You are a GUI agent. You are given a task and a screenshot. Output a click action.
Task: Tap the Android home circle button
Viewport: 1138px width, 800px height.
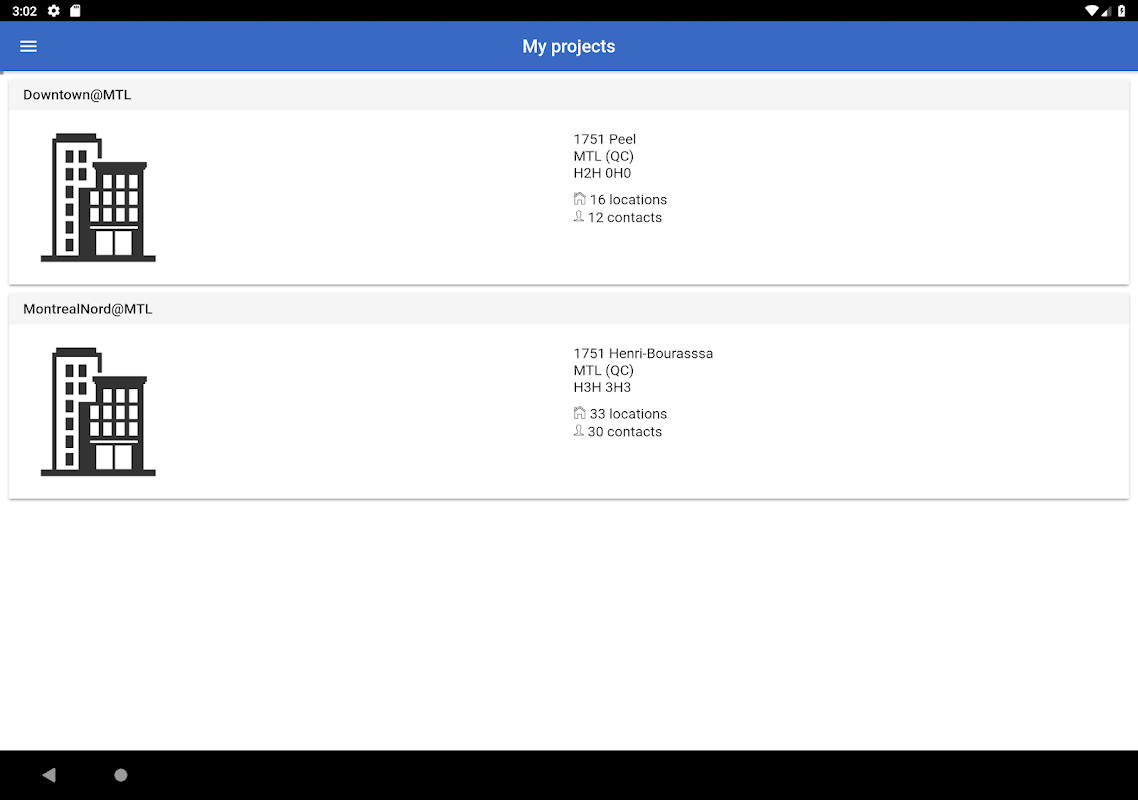[x=121, y=775]
